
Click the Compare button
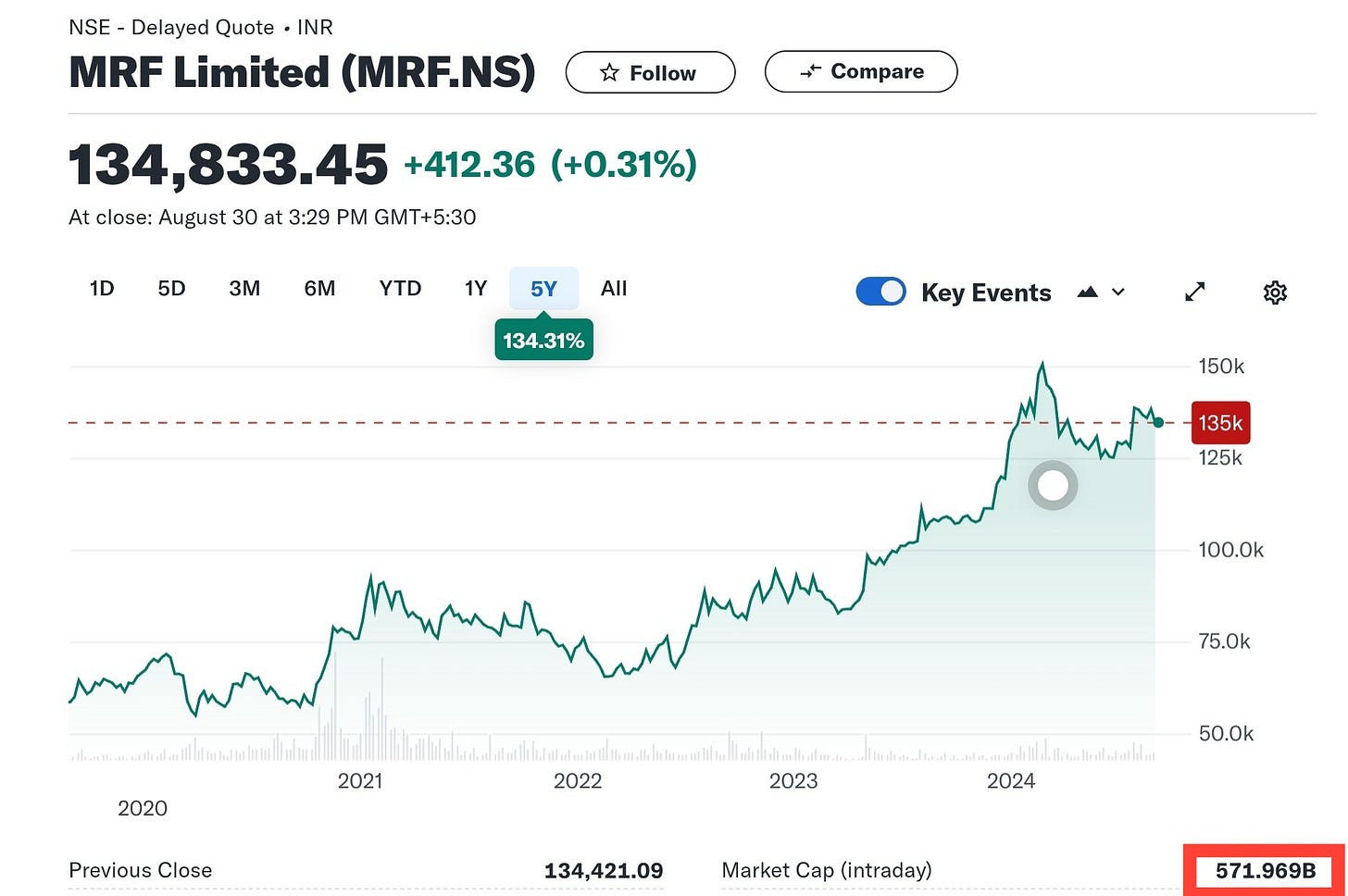tap(861, 71)
